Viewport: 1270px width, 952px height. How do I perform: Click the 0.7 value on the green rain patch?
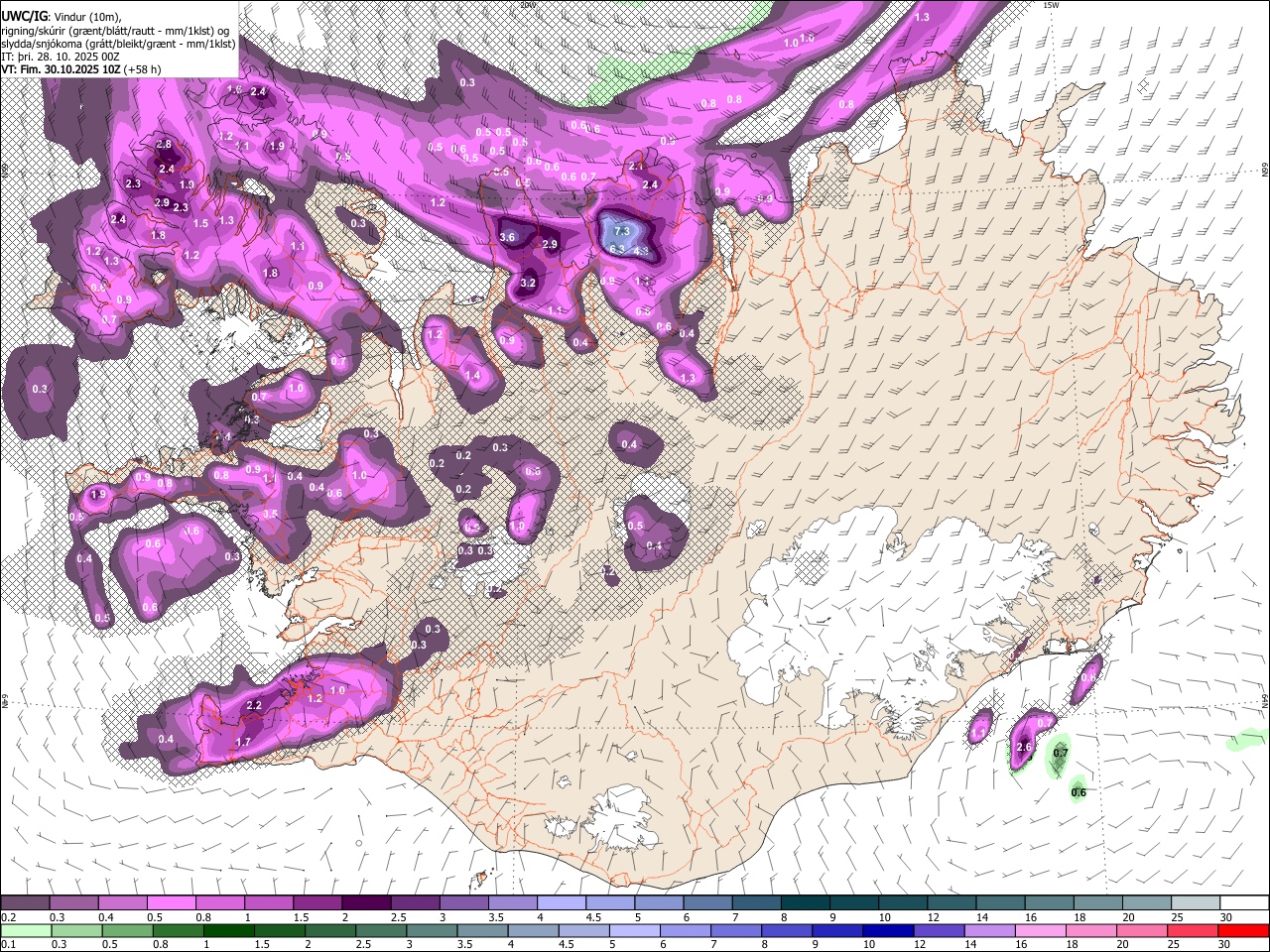(x=1061, y=753)
